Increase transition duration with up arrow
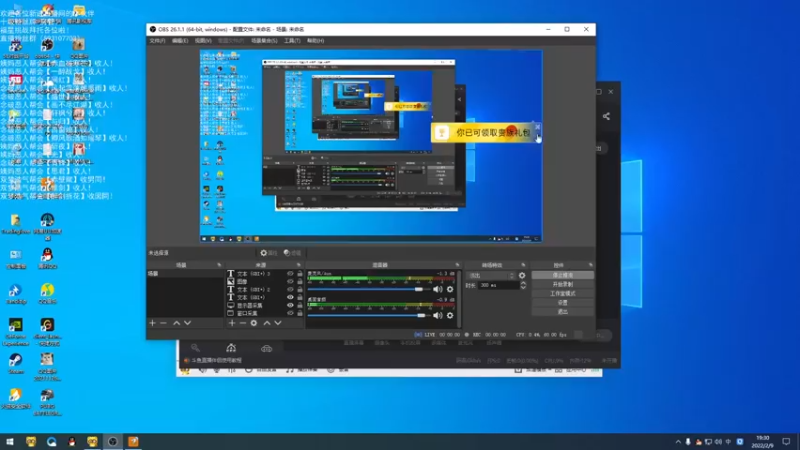 click(523, 284)
